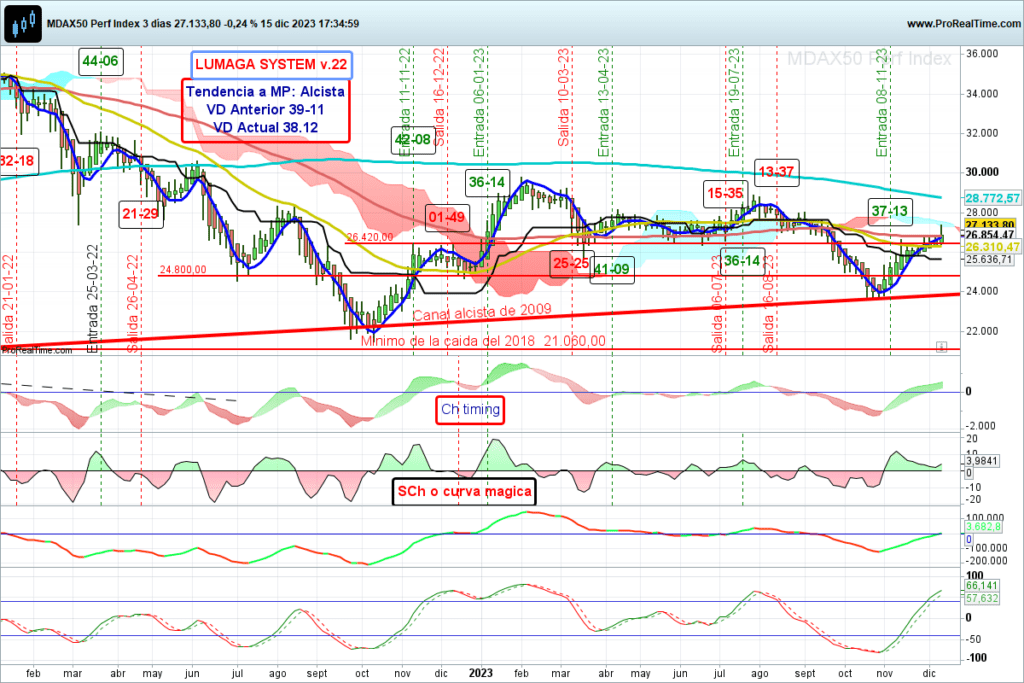Click the 'Entrada 19-07-23' vertical marker label
1024x683 pixels.
(x=734, y=102)
